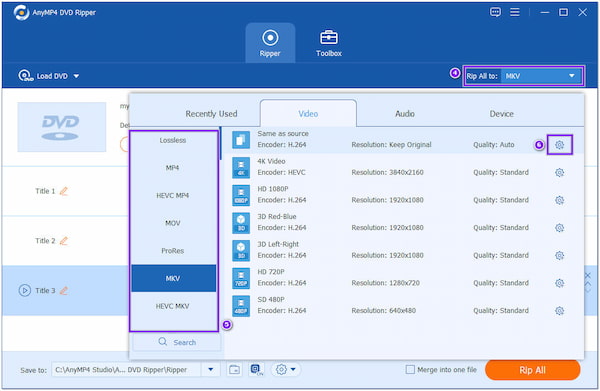
Task: Switch to the Device tab
Action: point(501,114)
